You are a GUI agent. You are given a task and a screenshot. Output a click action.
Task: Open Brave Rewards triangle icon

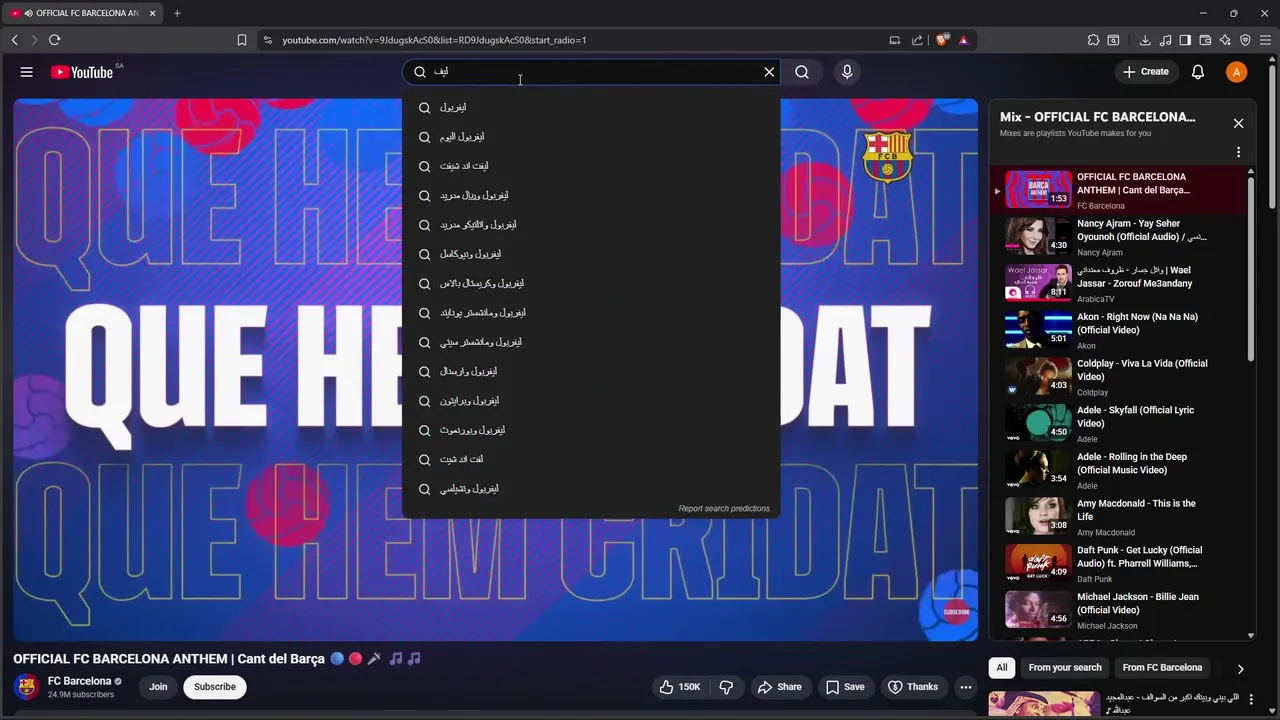pyautogui.click(x=963, y=40)
